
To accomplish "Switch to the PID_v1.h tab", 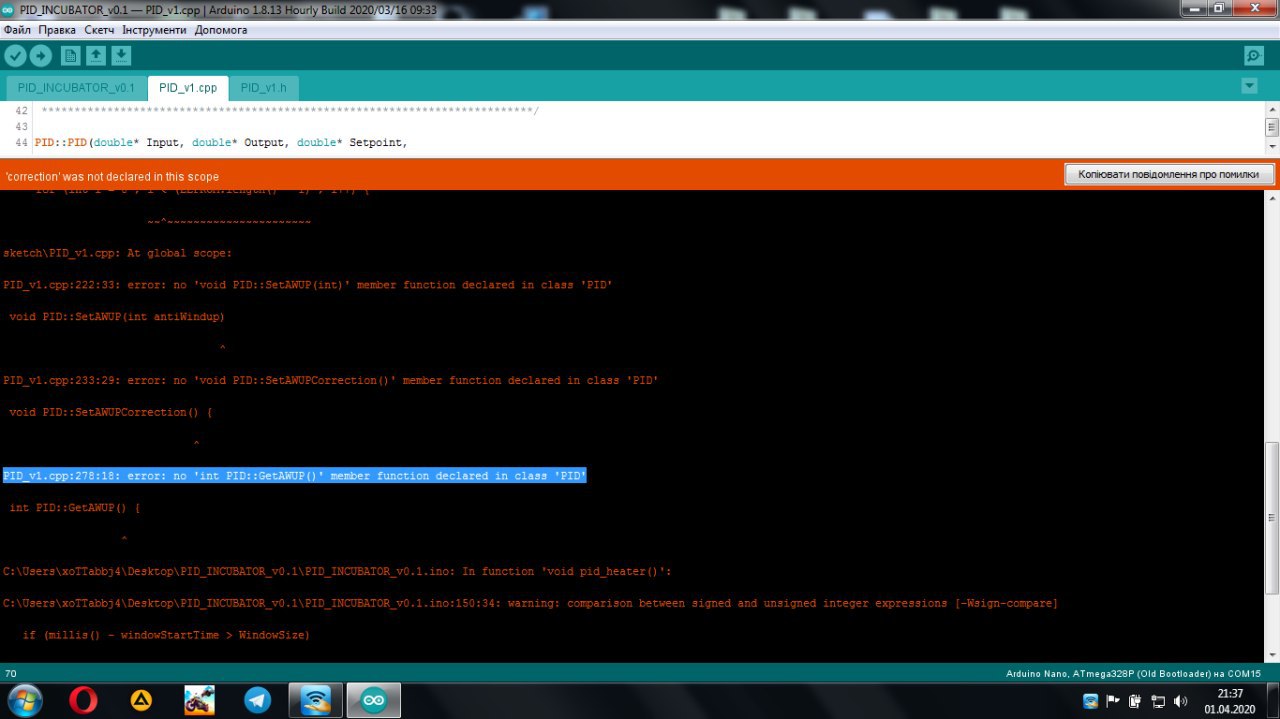I will [263, 88].
